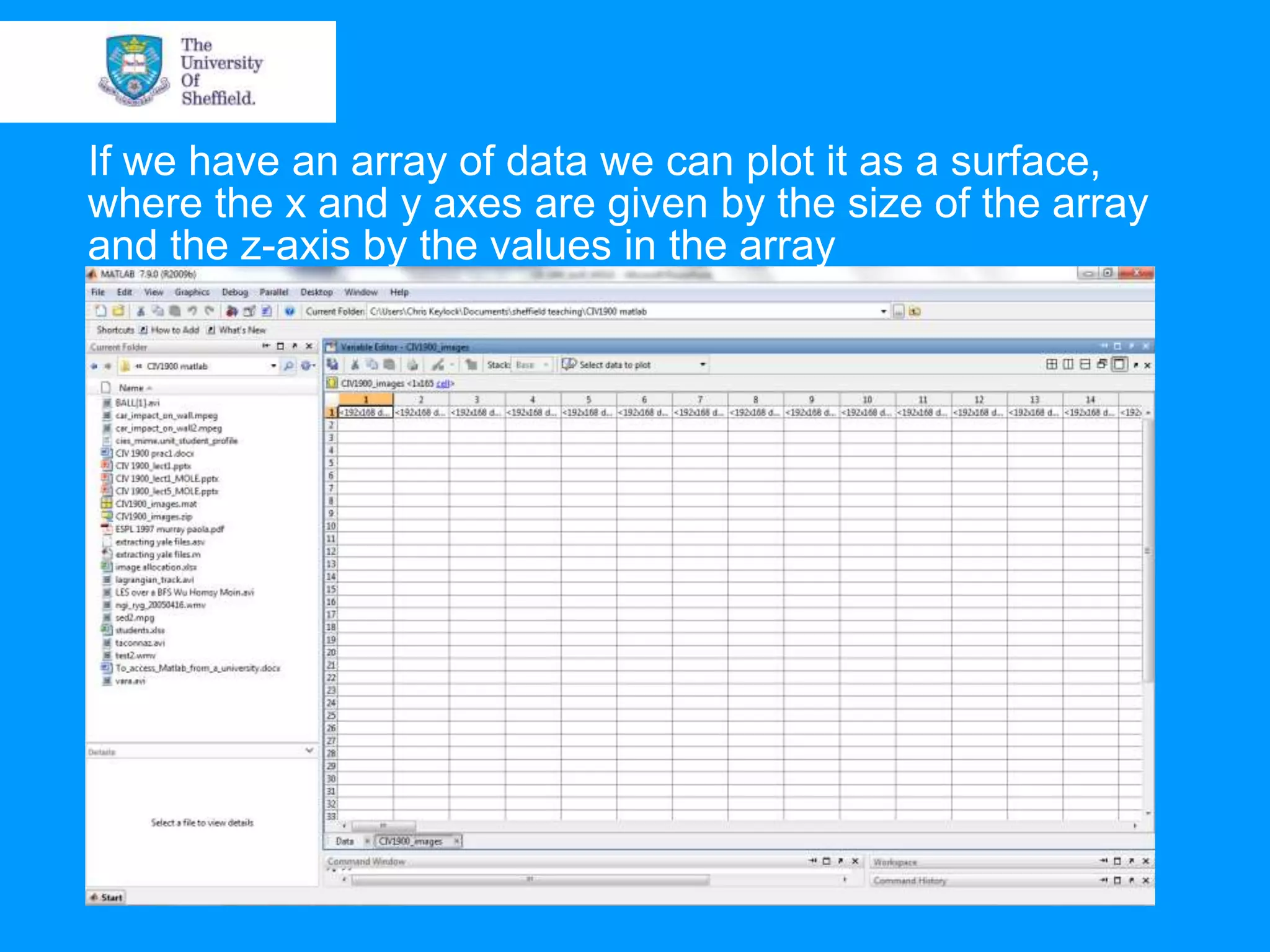Collapse the Details panel chevron
Image resolution: width=1270 pixels, height=952 pixels.
click(x=309, y=751)
